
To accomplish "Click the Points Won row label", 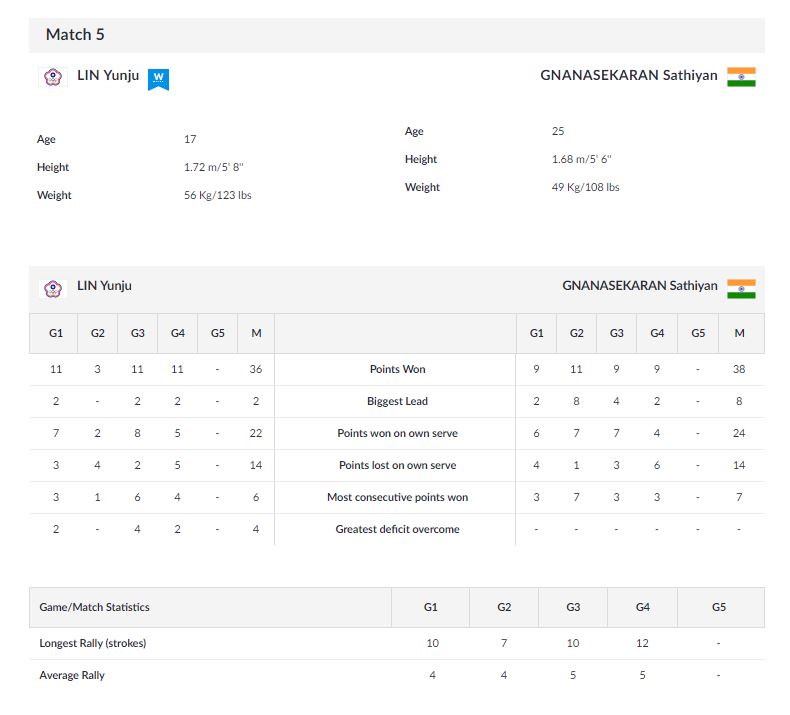I will pyautogui.click(x=397, y=370).
